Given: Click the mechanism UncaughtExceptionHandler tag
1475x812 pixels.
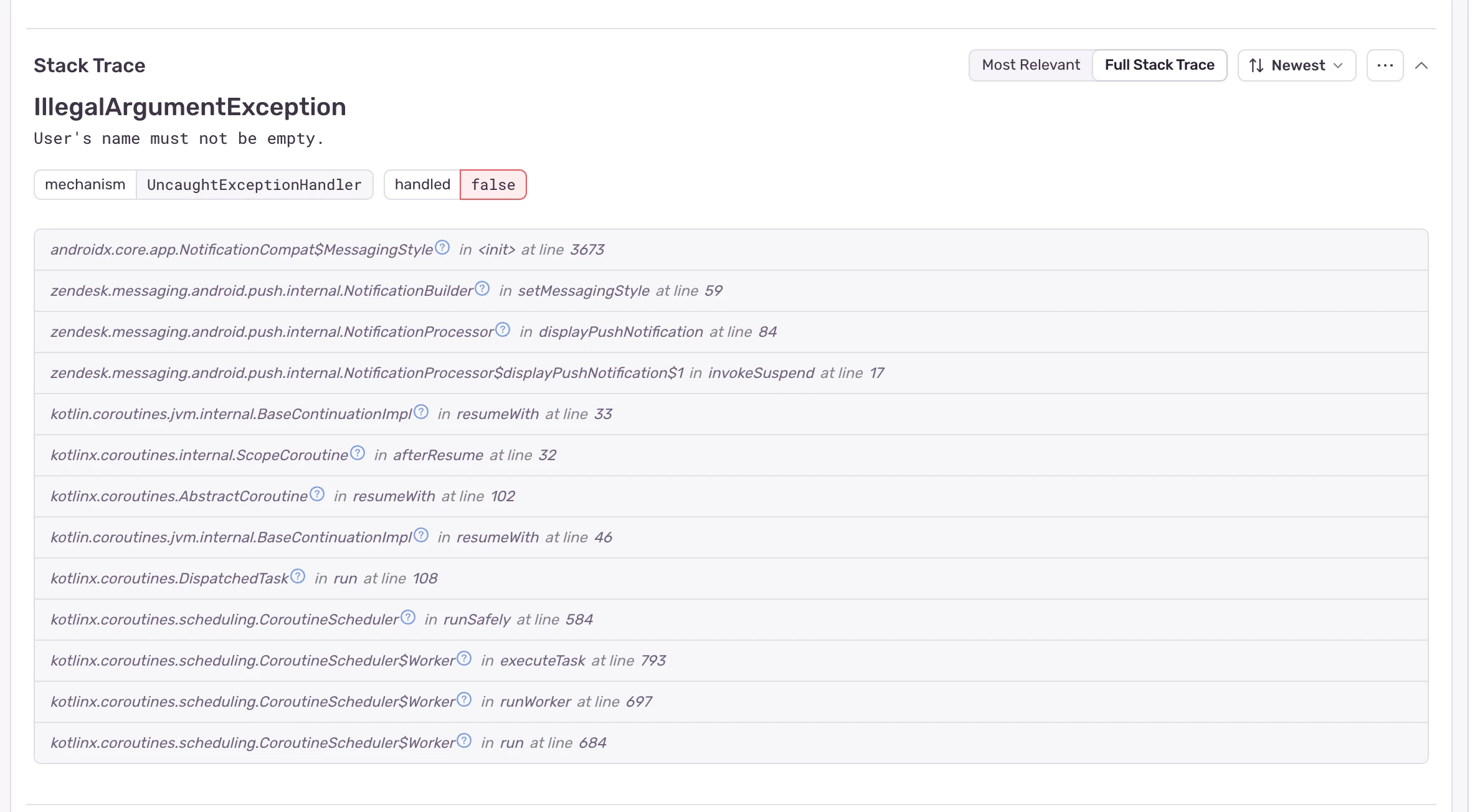Looking at the screenshot, I should click(204, 185).
